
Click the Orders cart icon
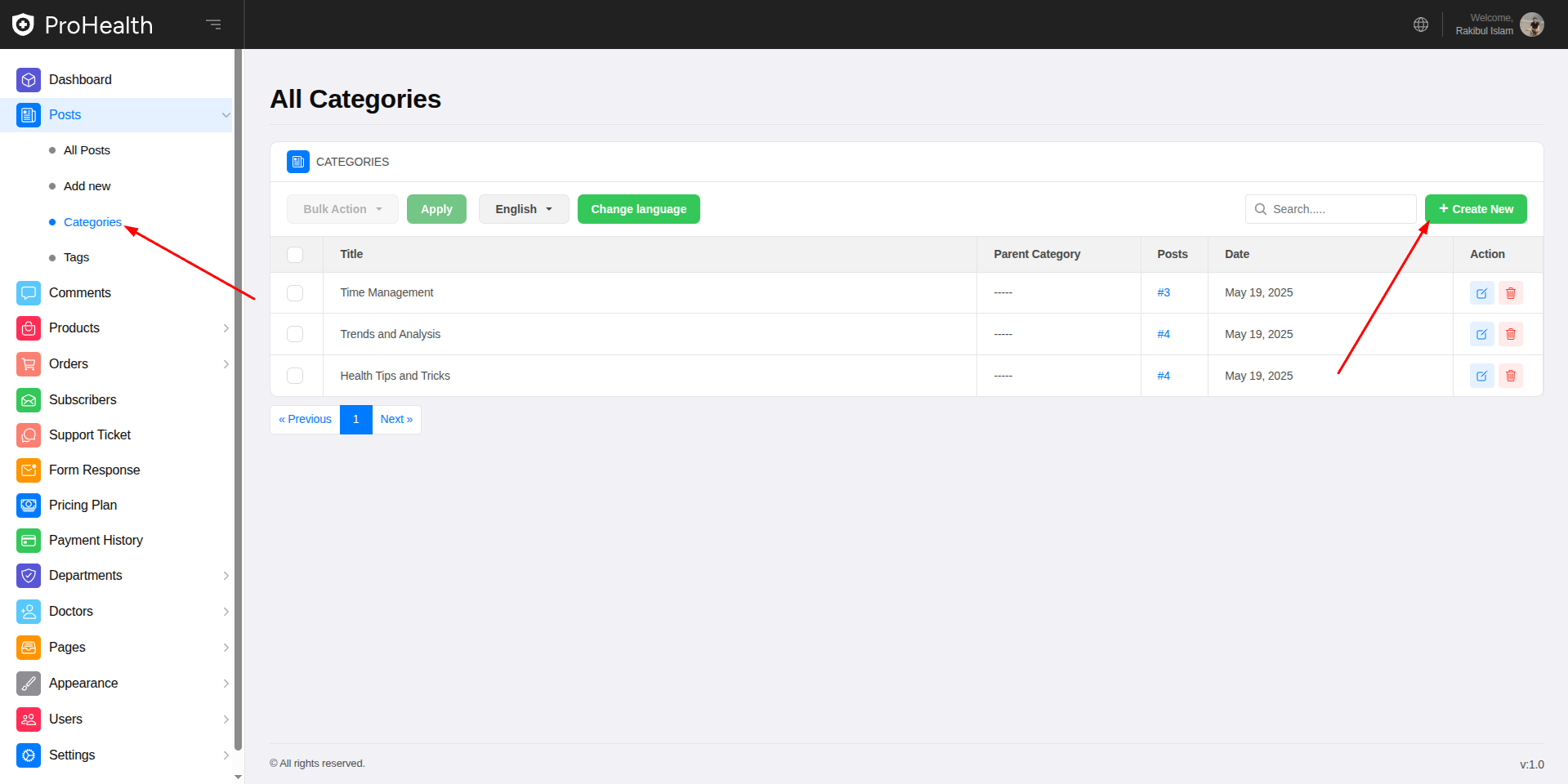pos(29,364)
